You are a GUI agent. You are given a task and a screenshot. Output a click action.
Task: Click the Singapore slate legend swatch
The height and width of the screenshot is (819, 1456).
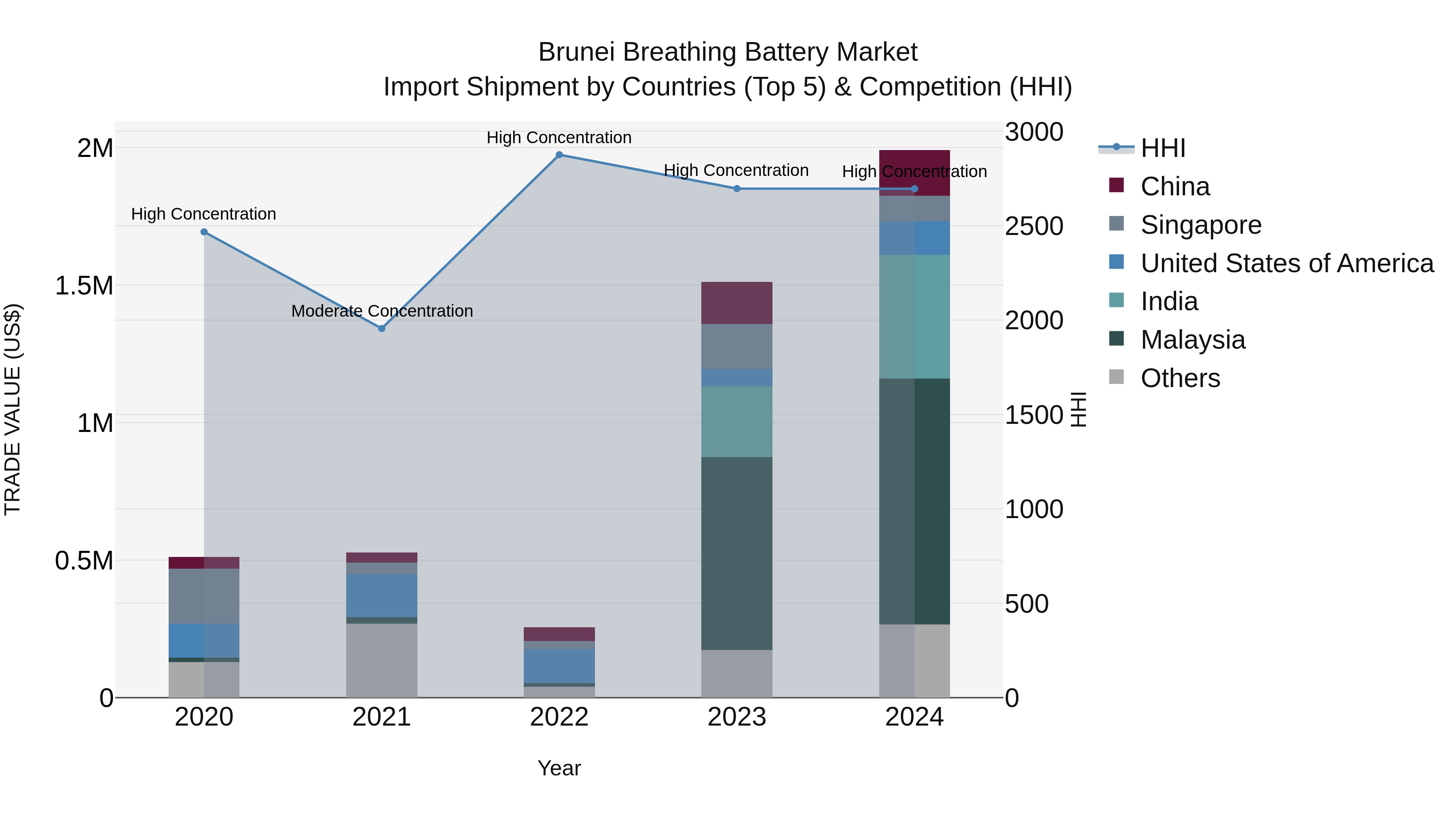click(x=1116, y=223)
